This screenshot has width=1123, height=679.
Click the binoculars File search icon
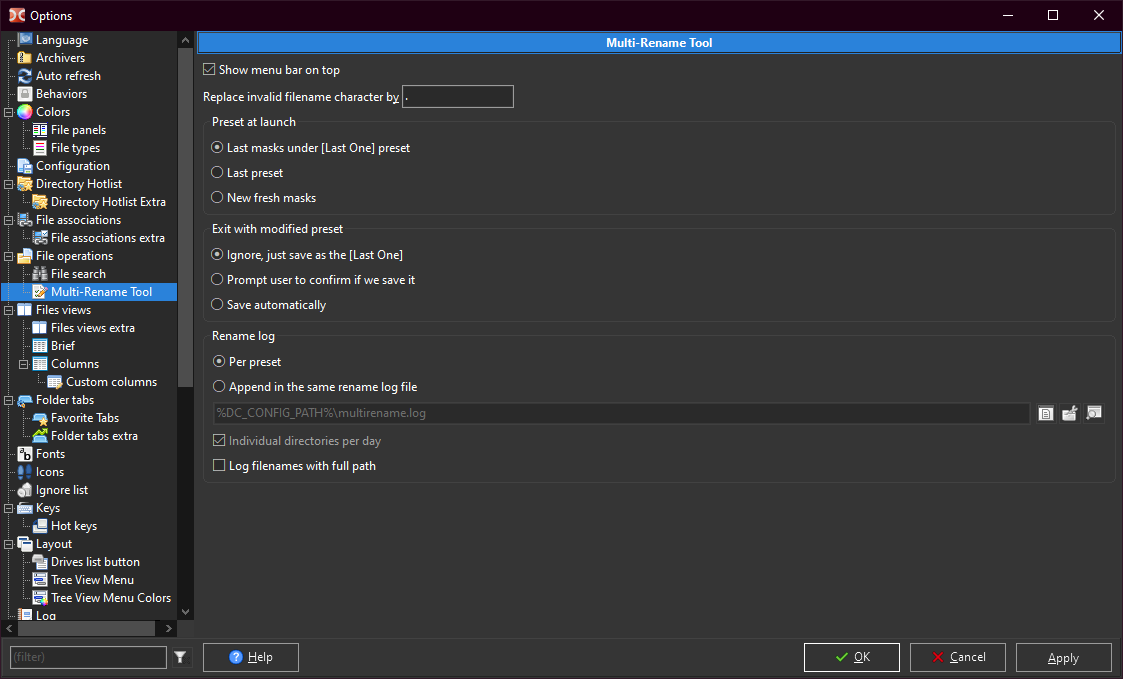point(40,274)
